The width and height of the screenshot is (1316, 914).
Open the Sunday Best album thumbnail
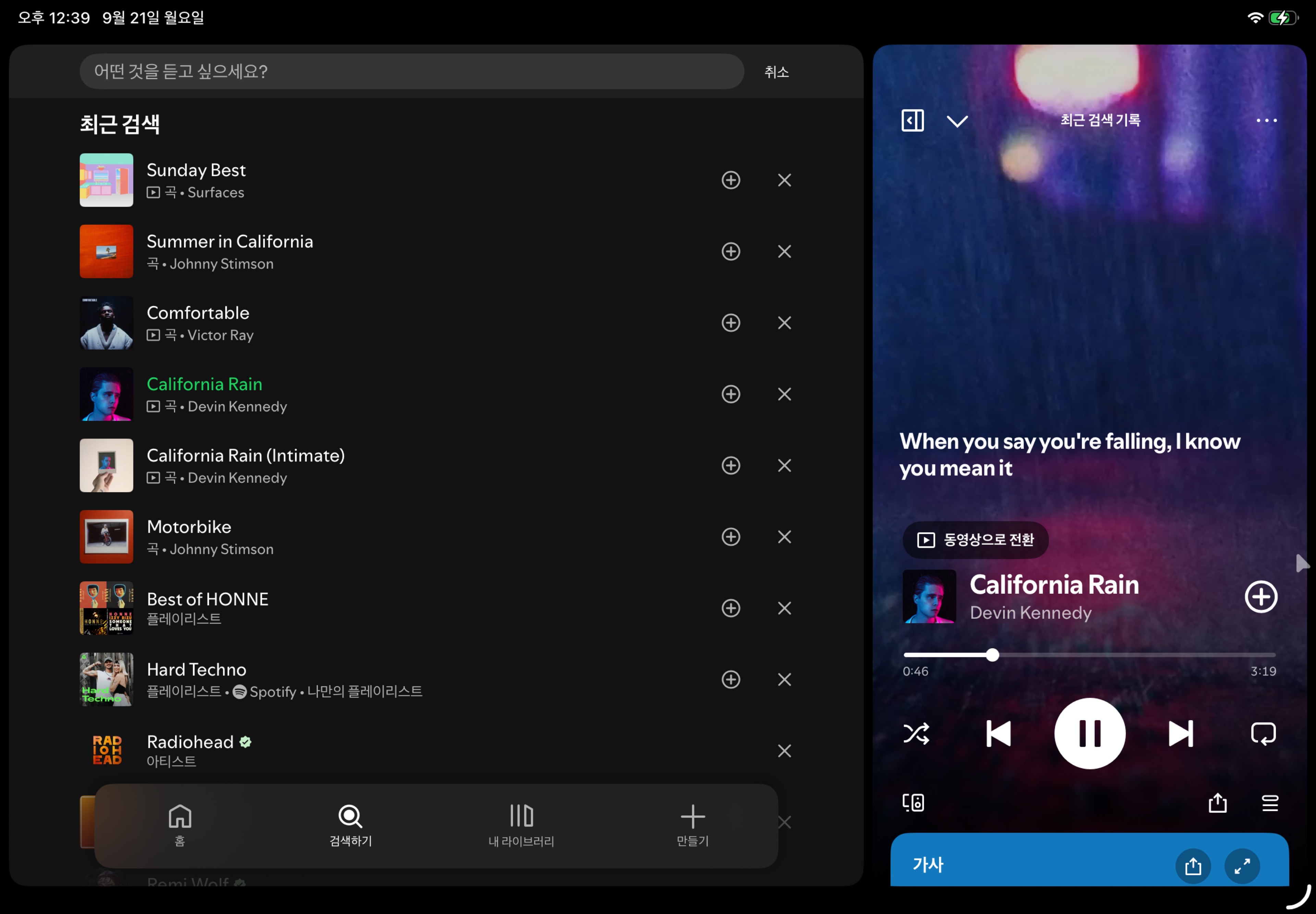107,180
